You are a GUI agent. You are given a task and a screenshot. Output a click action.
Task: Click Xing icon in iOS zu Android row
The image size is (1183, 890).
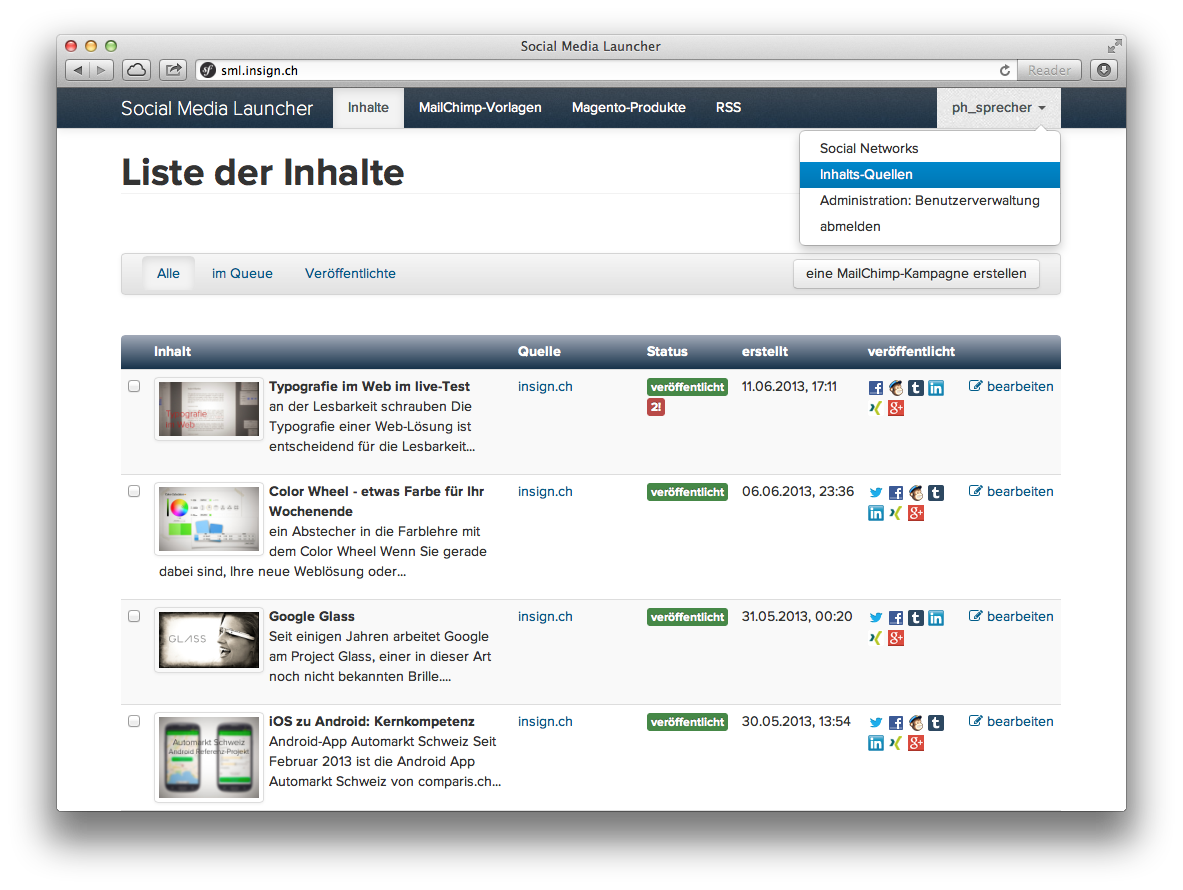896,743
